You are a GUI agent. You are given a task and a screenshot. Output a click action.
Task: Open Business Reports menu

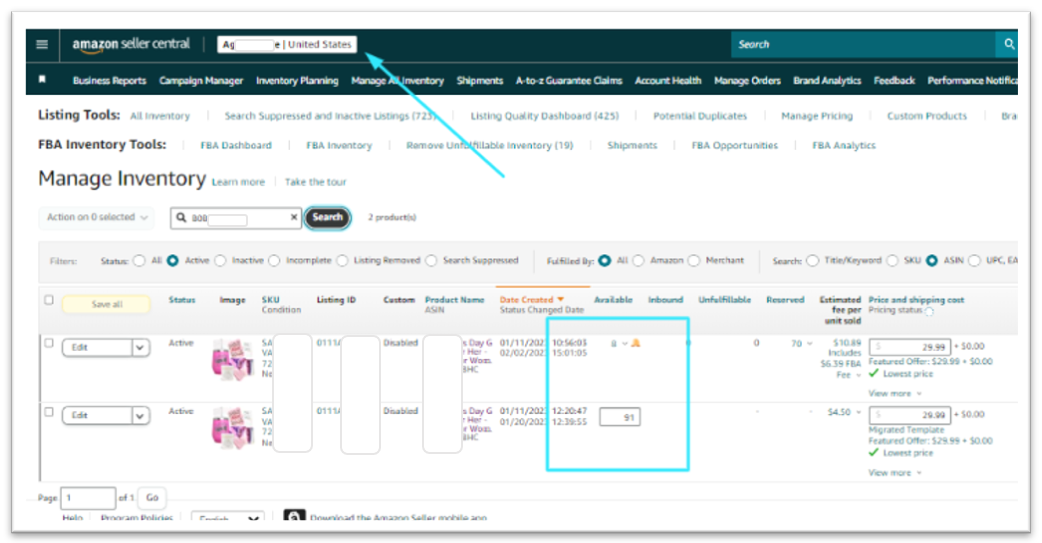click(x=109, y=80)
